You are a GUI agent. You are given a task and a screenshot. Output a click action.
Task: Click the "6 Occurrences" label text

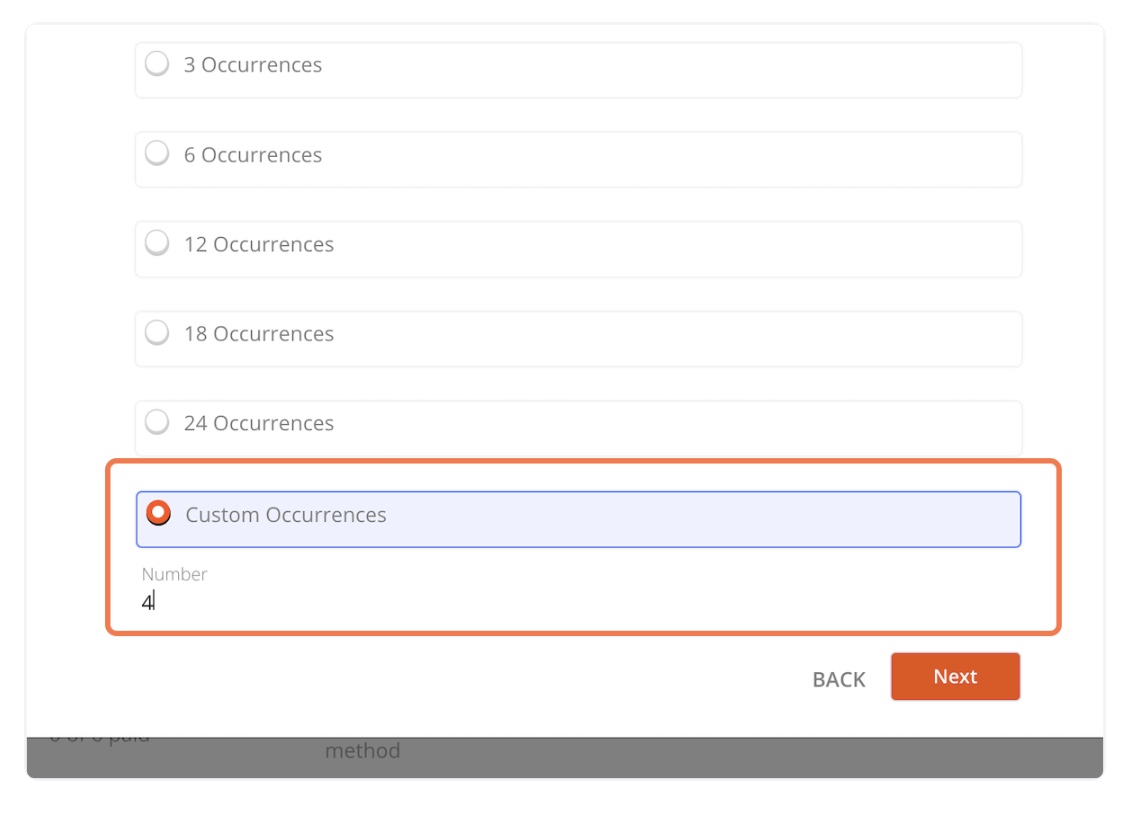point(252,155)
